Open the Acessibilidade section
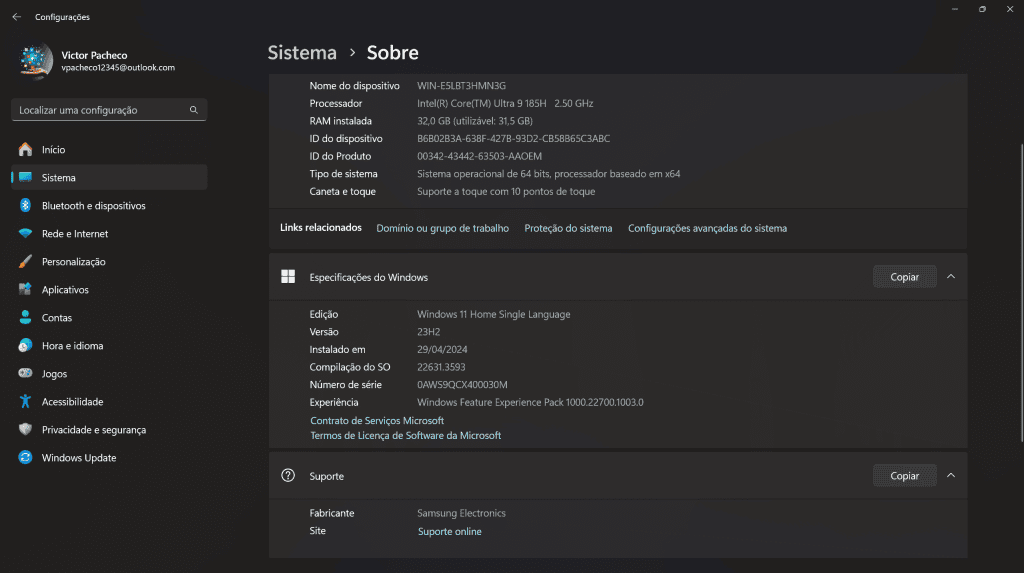The width and height of the screenshot is (1024, 573). [109, 401]
